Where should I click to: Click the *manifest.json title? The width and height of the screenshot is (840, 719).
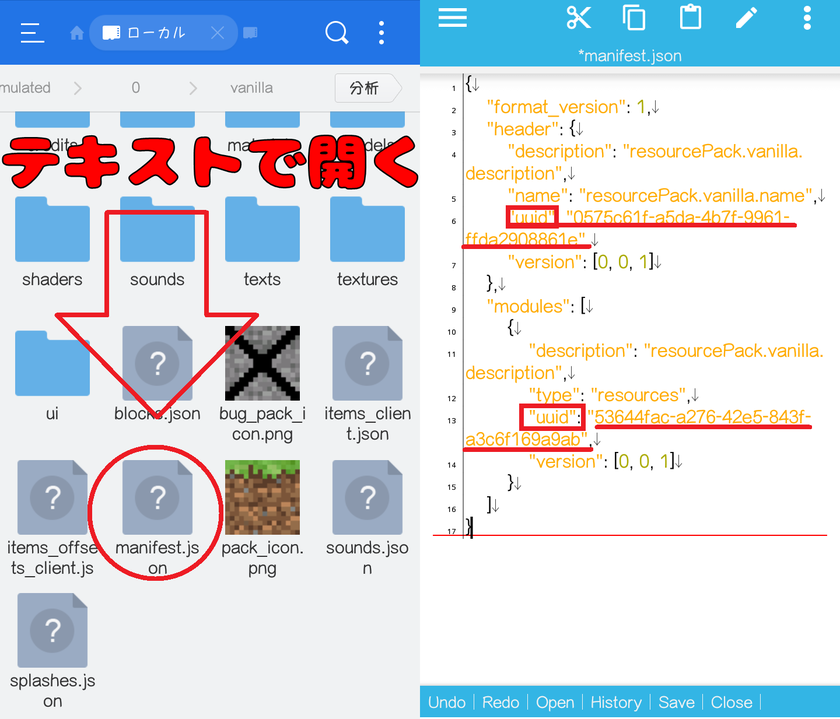629,56
